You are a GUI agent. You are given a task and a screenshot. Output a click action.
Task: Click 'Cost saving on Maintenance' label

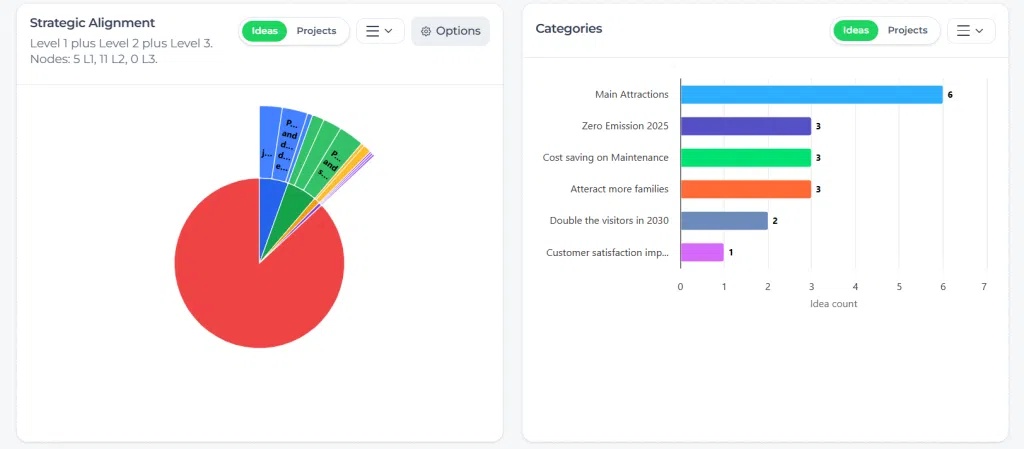click(605, 157)
